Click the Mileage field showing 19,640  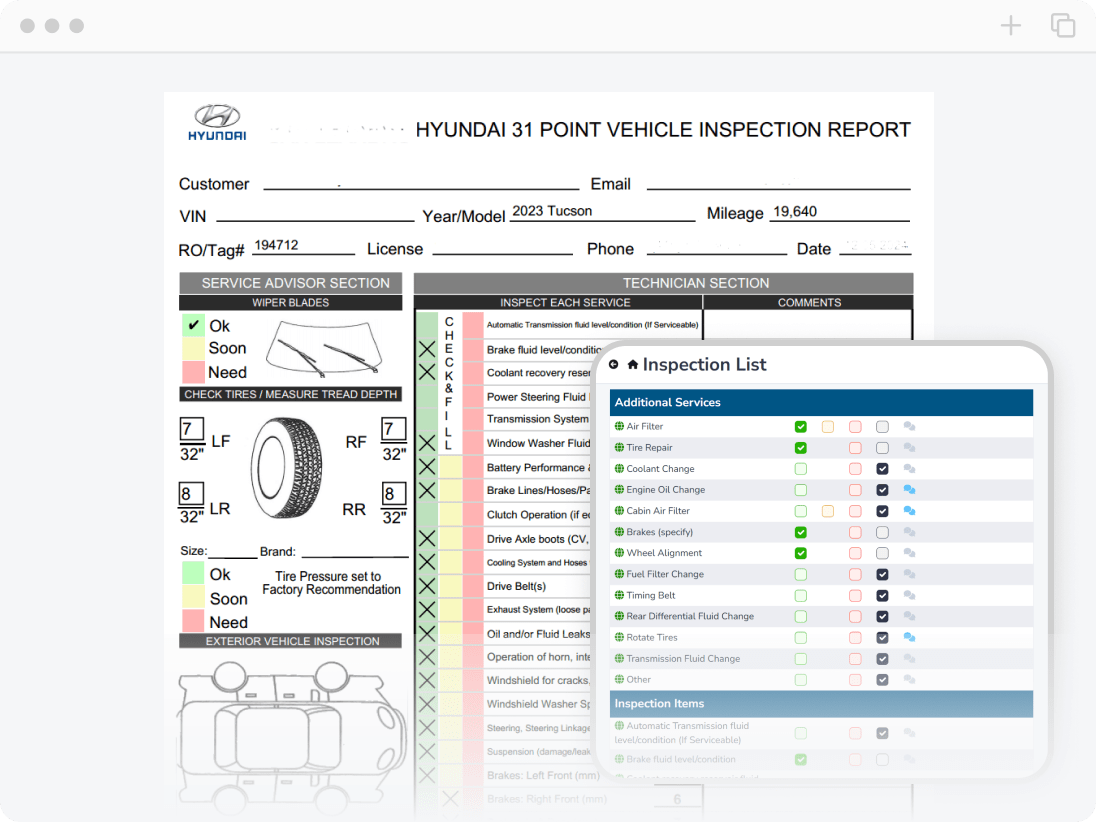point(839,212)
